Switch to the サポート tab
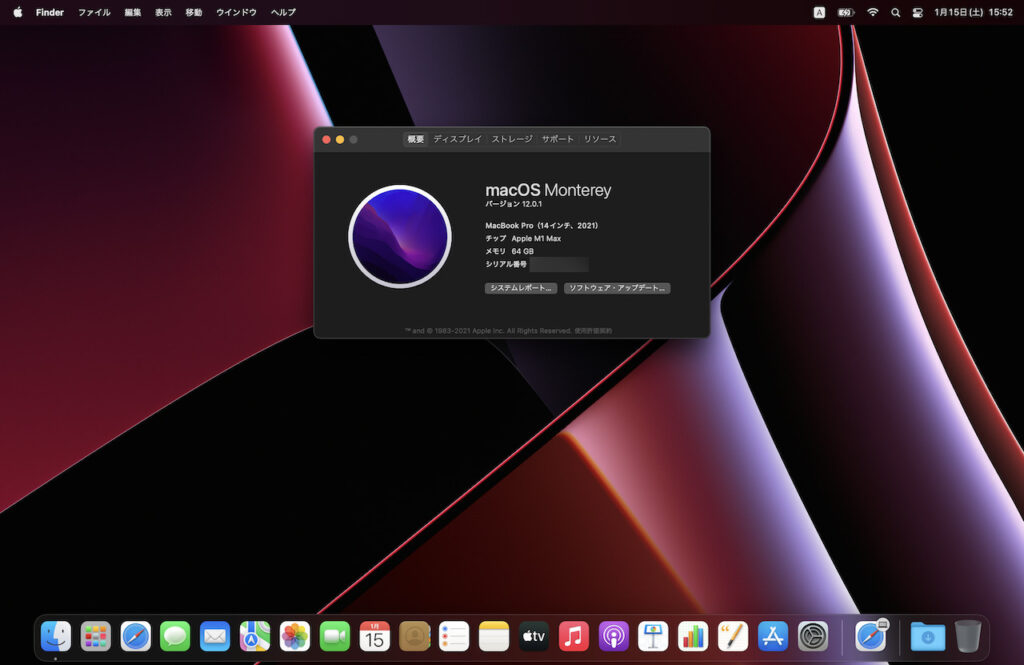 click(558, 139)
